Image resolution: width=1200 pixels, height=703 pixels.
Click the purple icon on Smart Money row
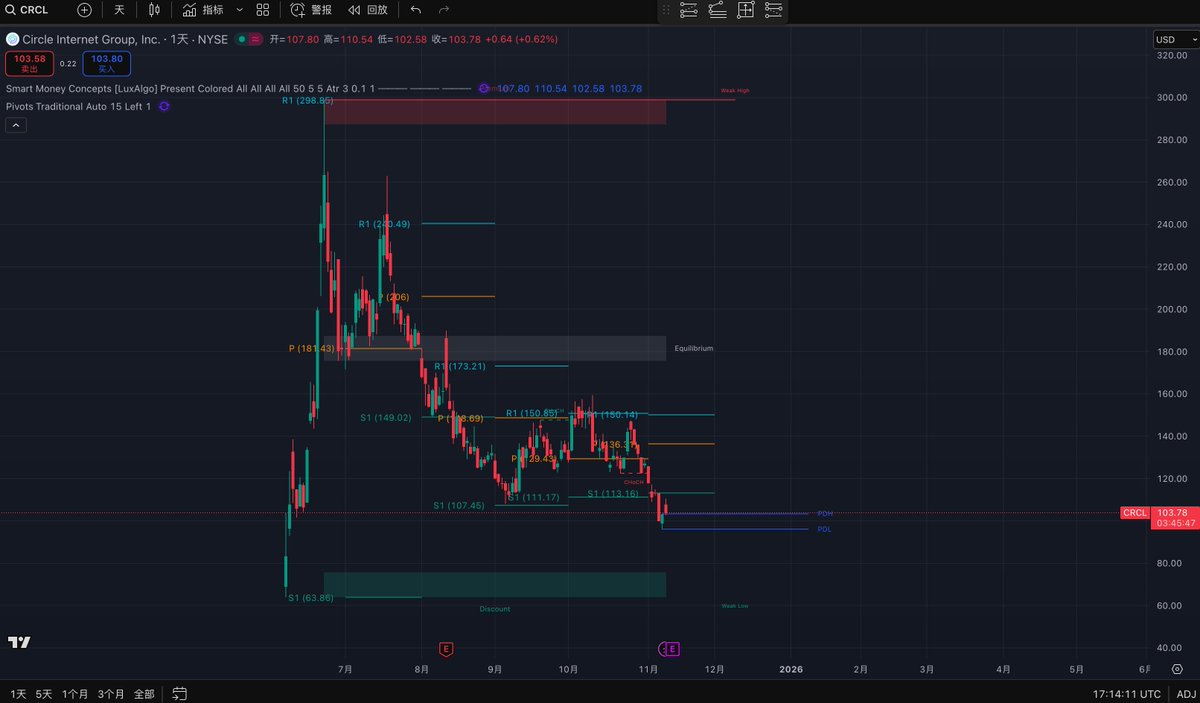[x=484, y=88]
